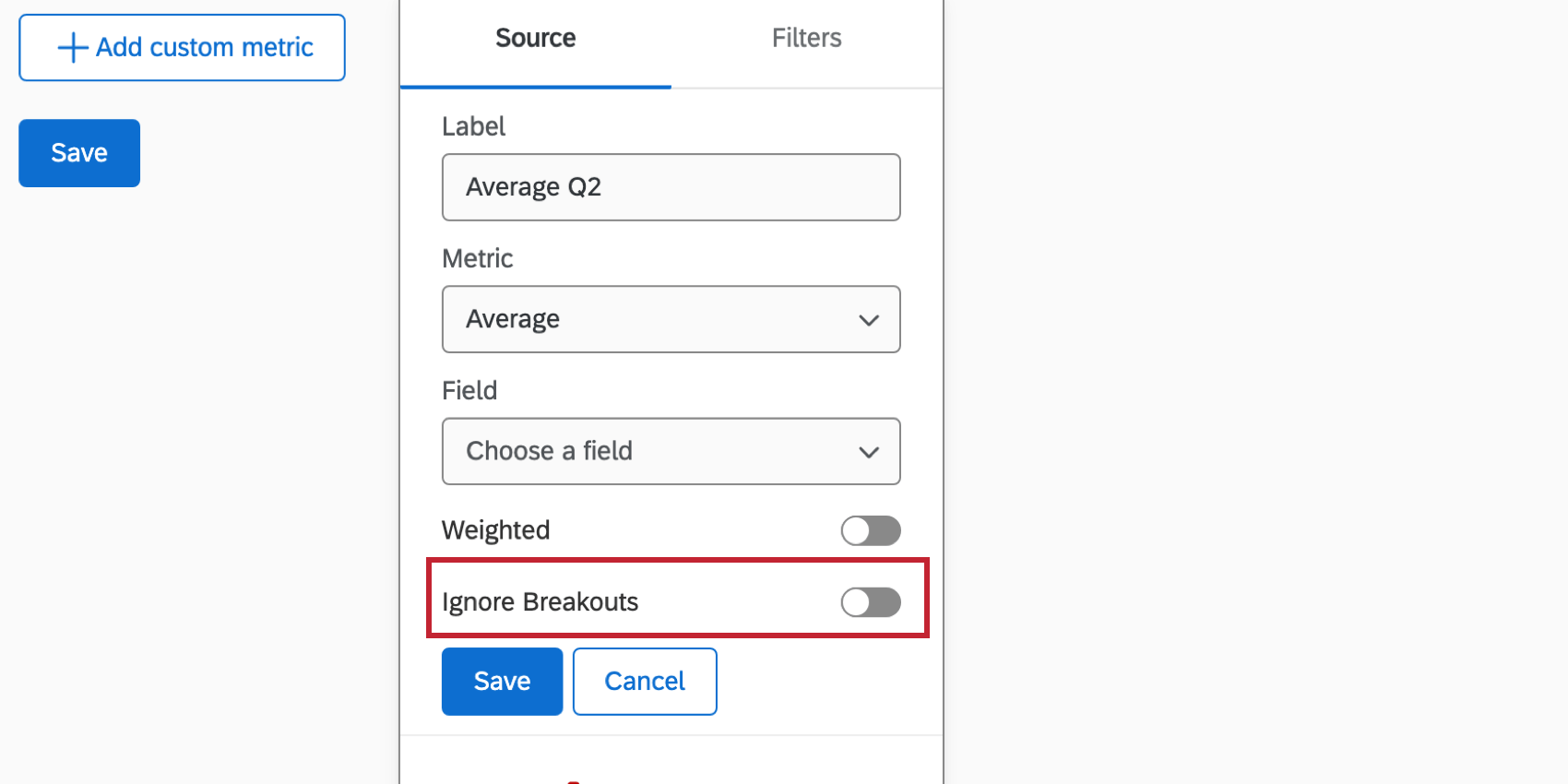Click the Save button below Add custom metric

[x=79, y=153]
